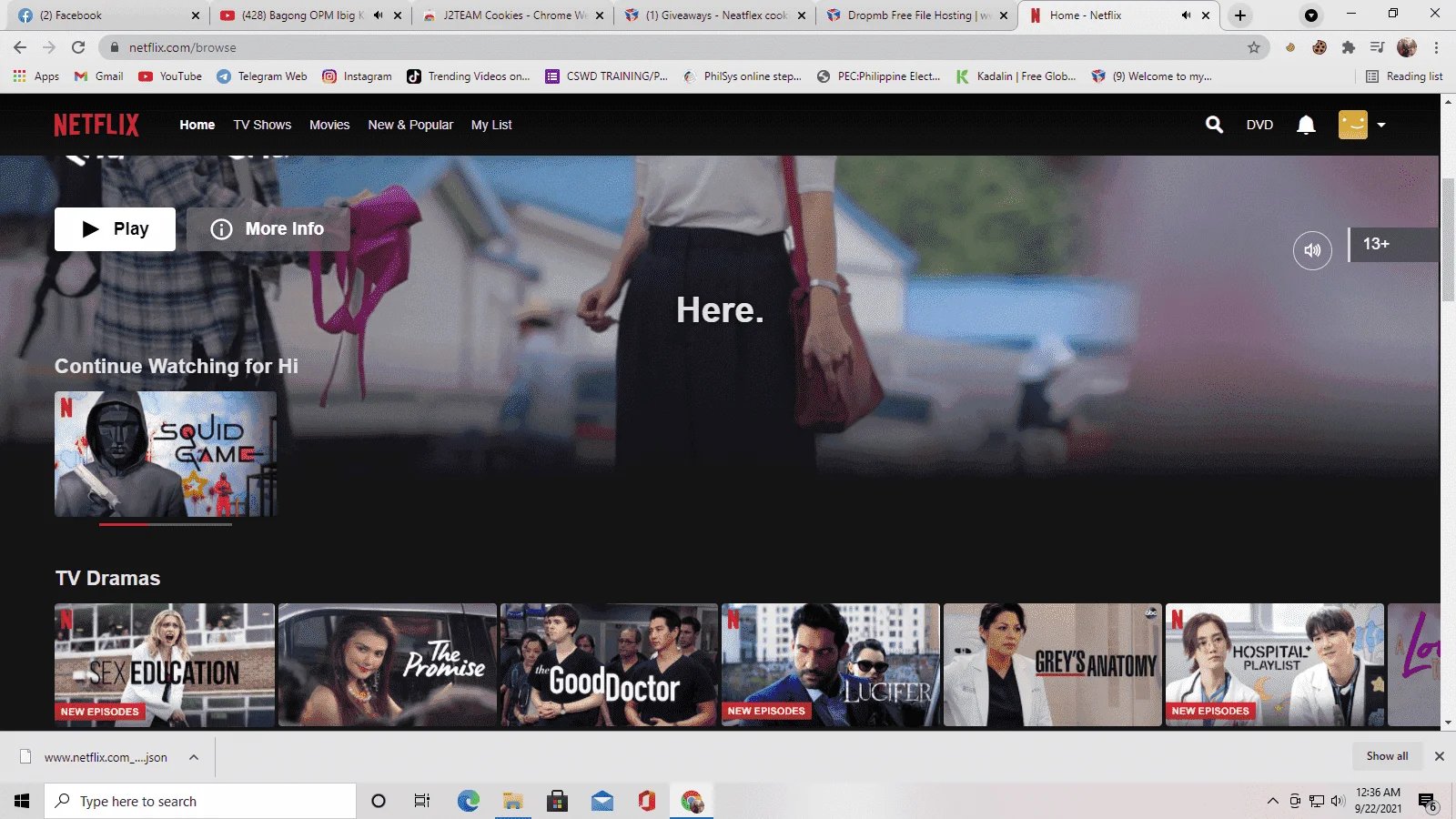
Task: Open the tab search dropdown
Action: (1310, 15)
